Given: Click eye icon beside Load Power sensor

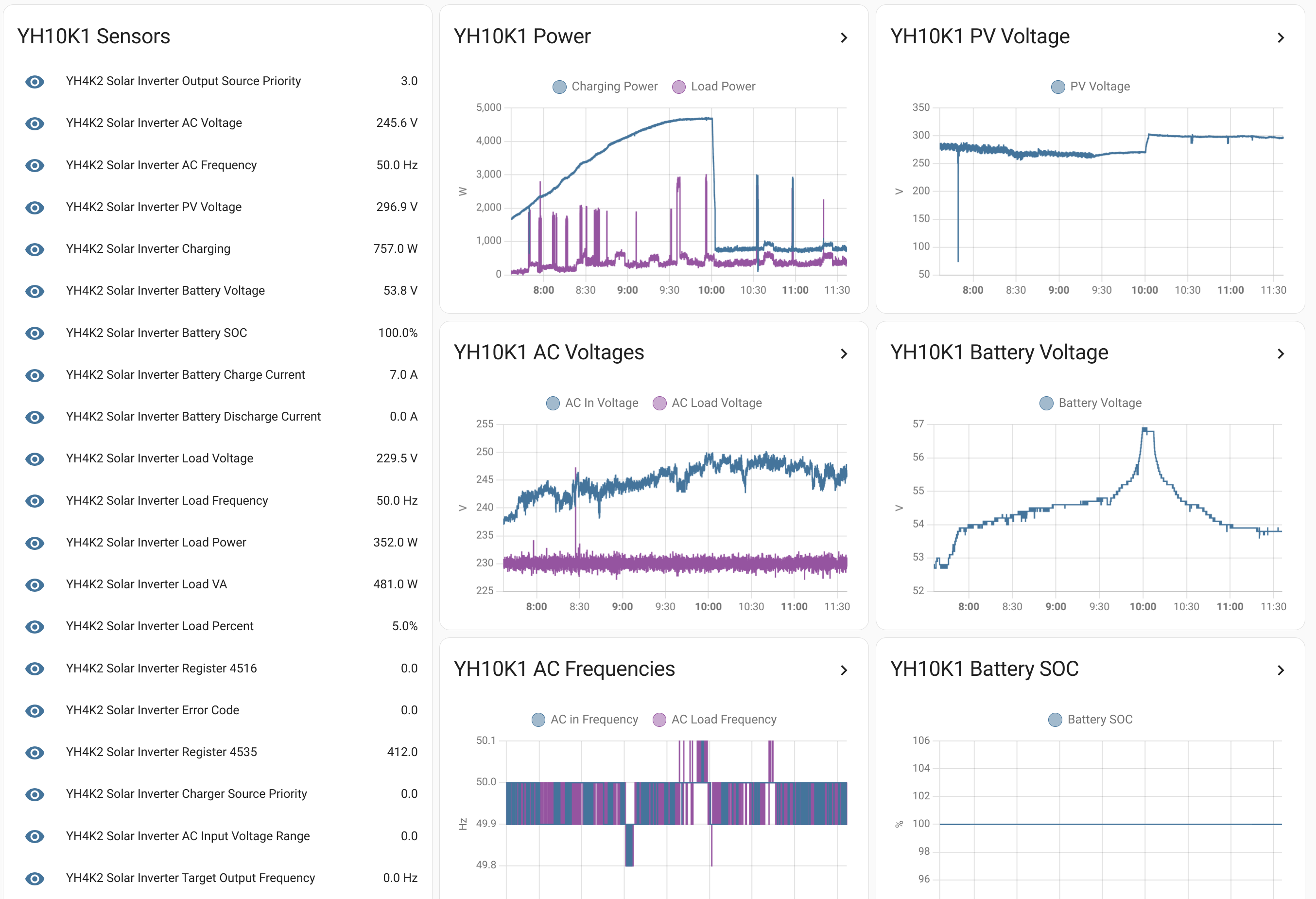Looking at the screenshot, I should tap(35, 543).
